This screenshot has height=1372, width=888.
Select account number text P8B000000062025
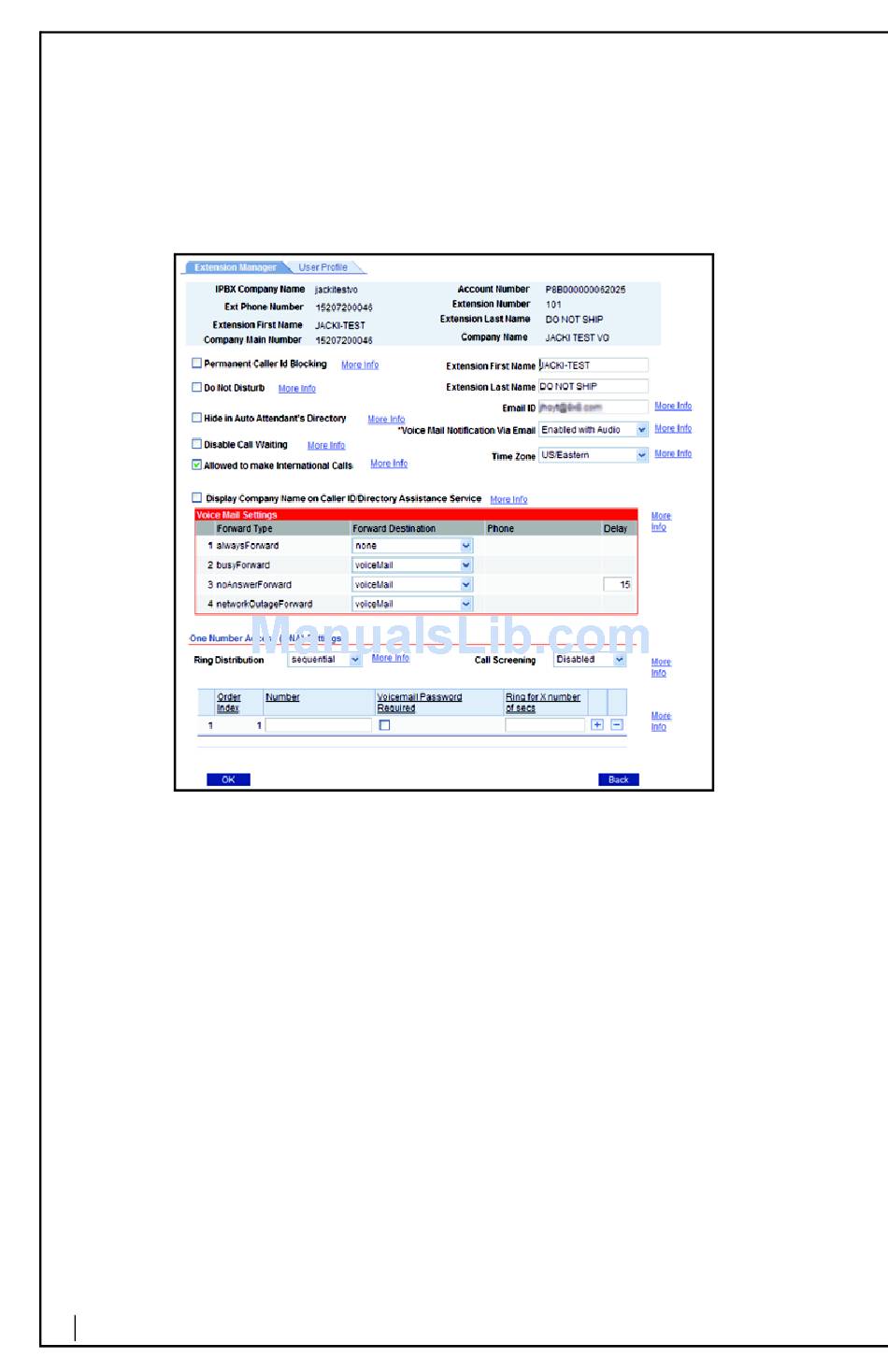tap(586, 290)
